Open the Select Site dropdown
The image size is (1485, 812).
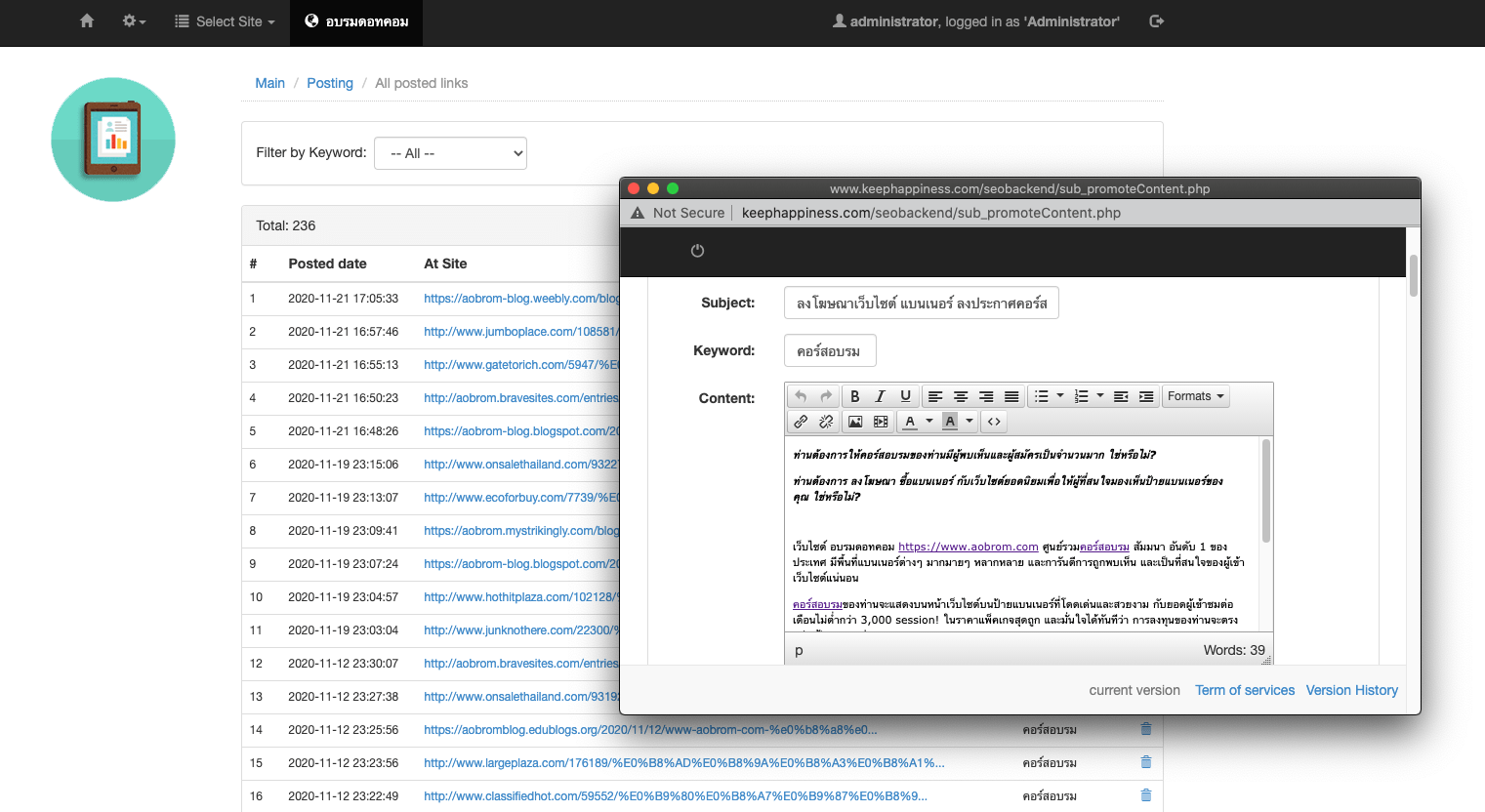(x=225, y=21)
